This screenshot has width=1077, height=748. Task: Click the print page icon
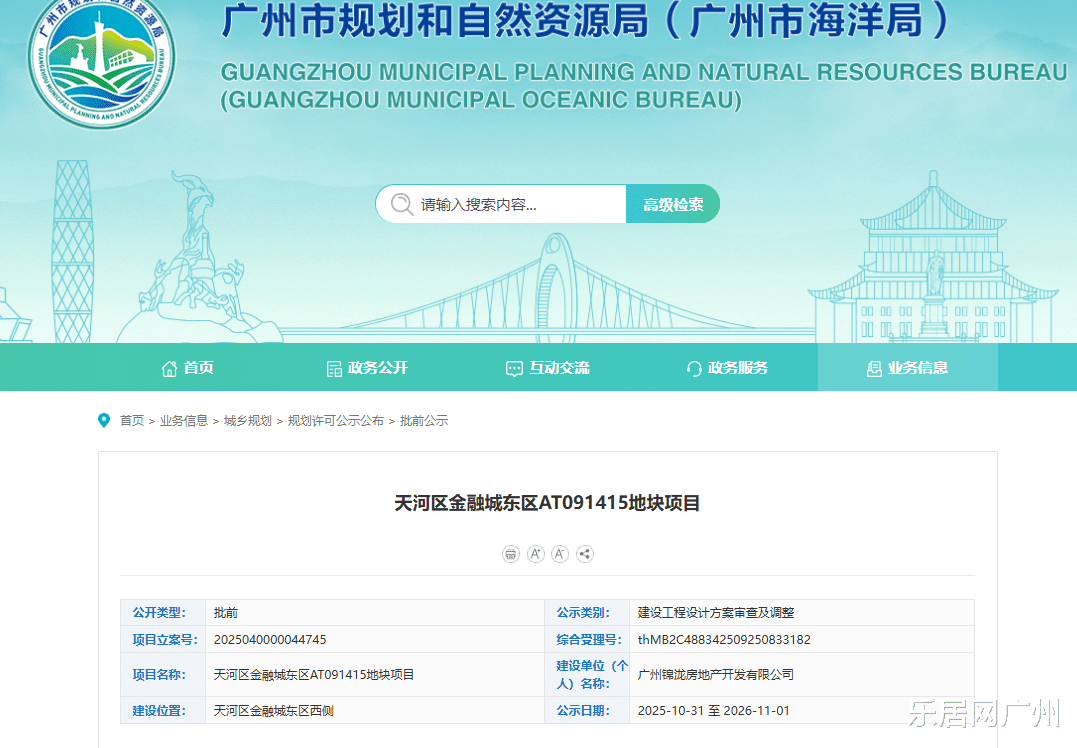[511, 554]
